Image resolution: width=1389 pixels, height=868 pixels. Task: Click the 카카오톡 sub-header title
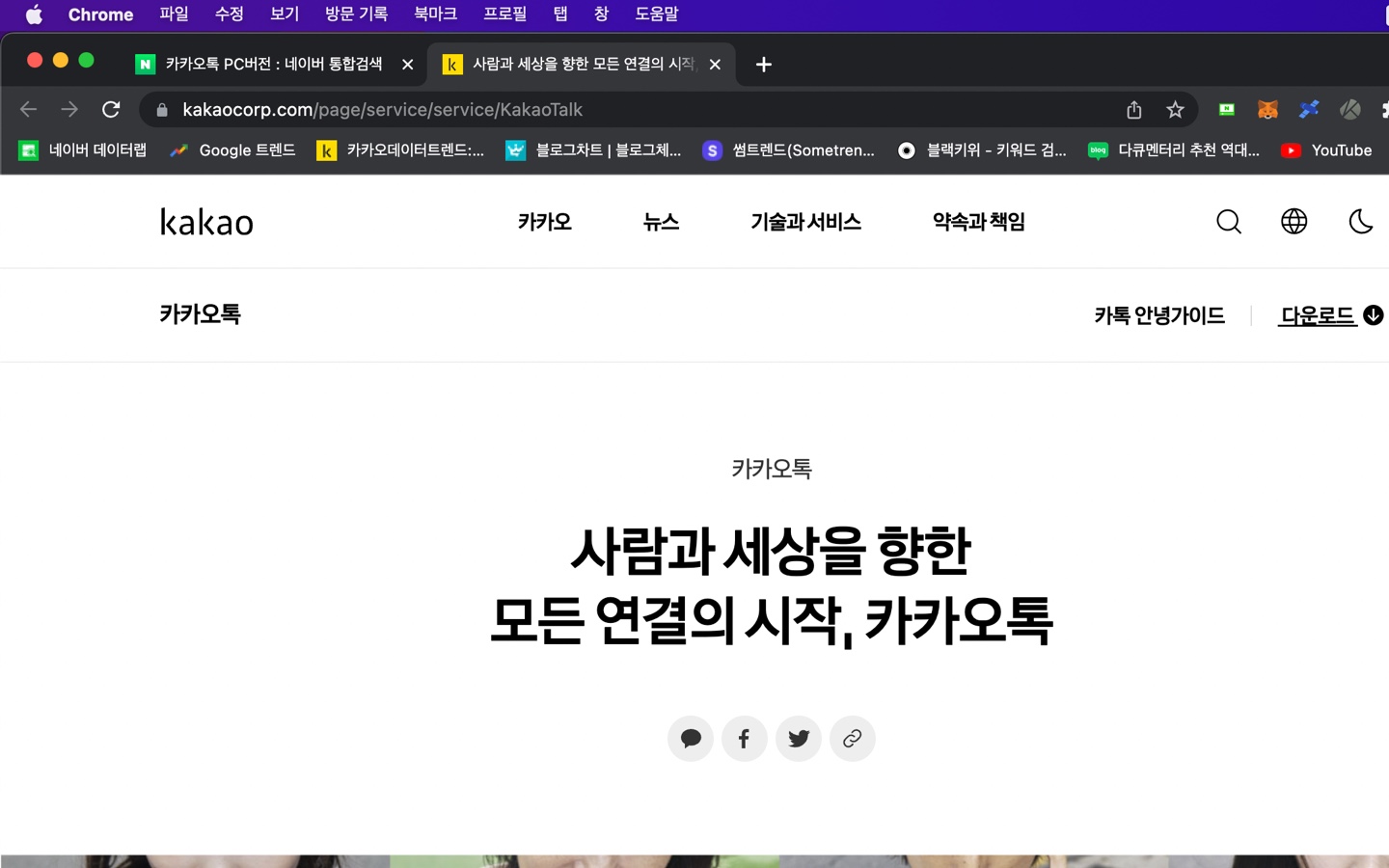pos(201,314)
